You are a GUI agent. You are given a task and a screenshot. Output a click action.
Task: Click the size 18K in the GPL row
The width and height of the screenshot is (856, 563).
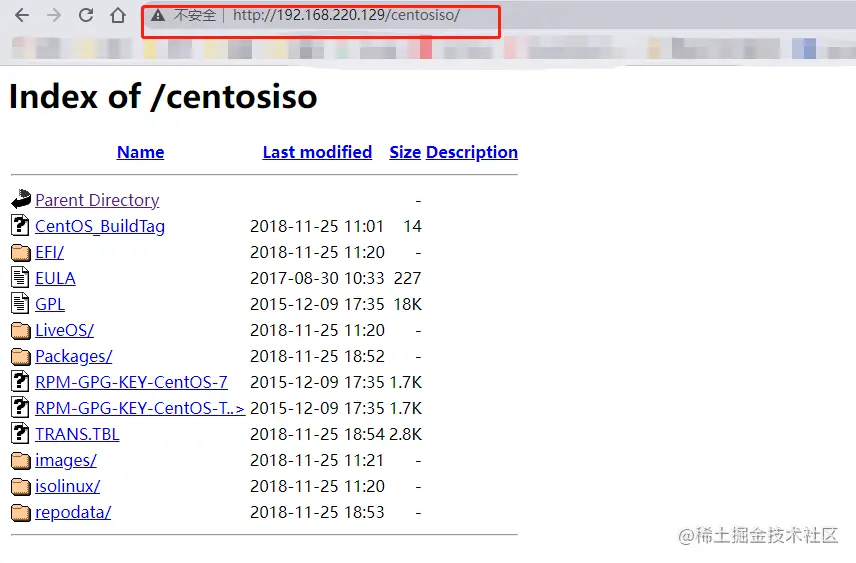408,304
